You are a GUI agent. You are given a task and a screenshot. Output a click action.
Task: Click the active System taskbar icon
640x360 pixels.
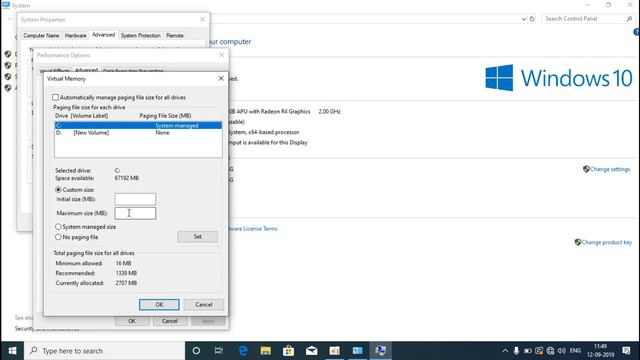[380, 351]
